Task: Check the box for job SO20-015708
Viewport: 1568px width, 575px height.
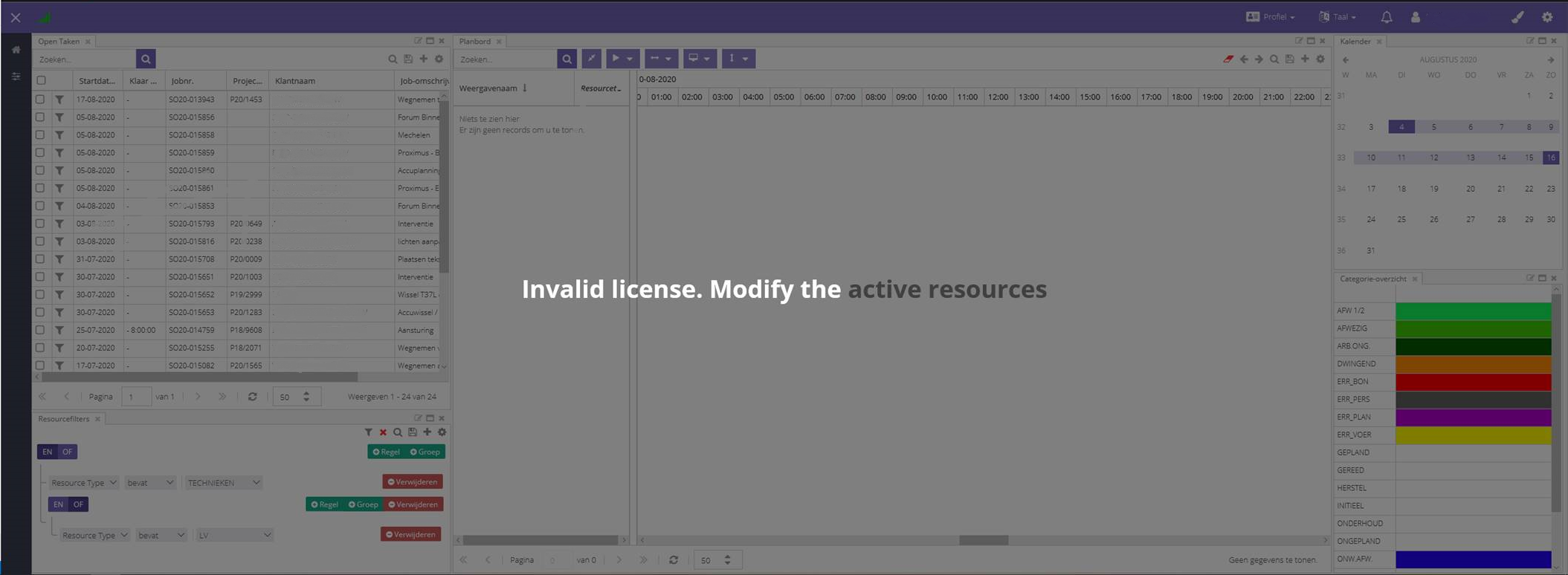Action: pyautogui.click(x=40, y=259)
